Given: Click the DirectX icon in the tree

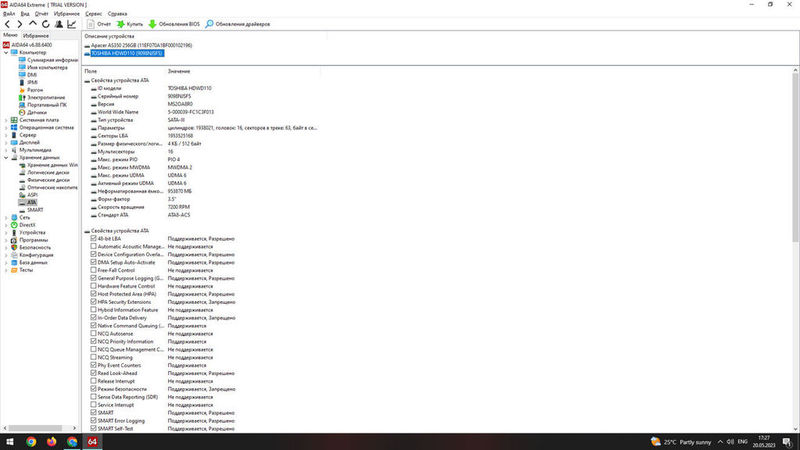Looking at the screenshot, I should tap(14, 225).
